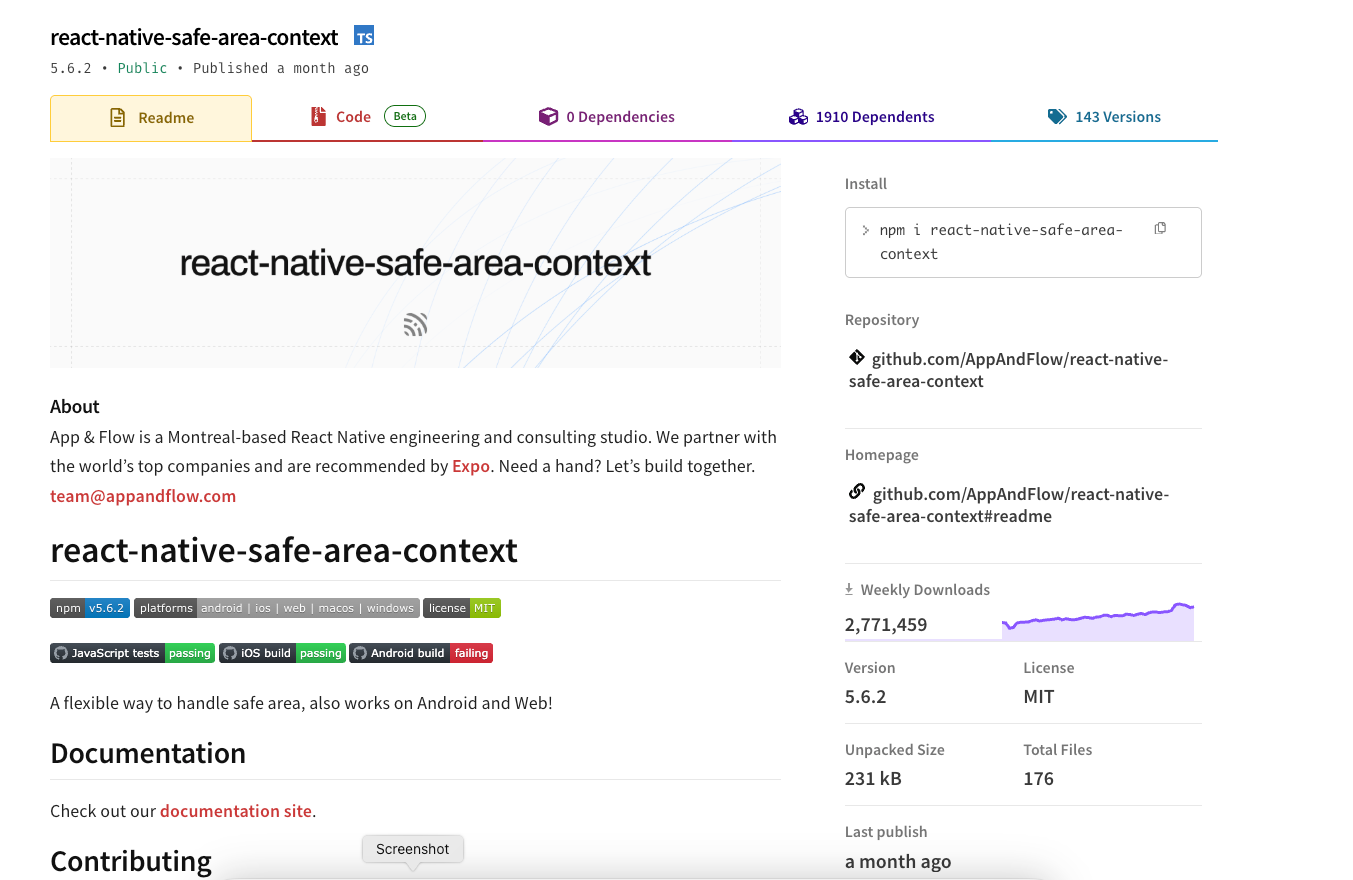Click the license MIT badge
The width and height of the screenshot is (1353, 880).
(462, 608)
